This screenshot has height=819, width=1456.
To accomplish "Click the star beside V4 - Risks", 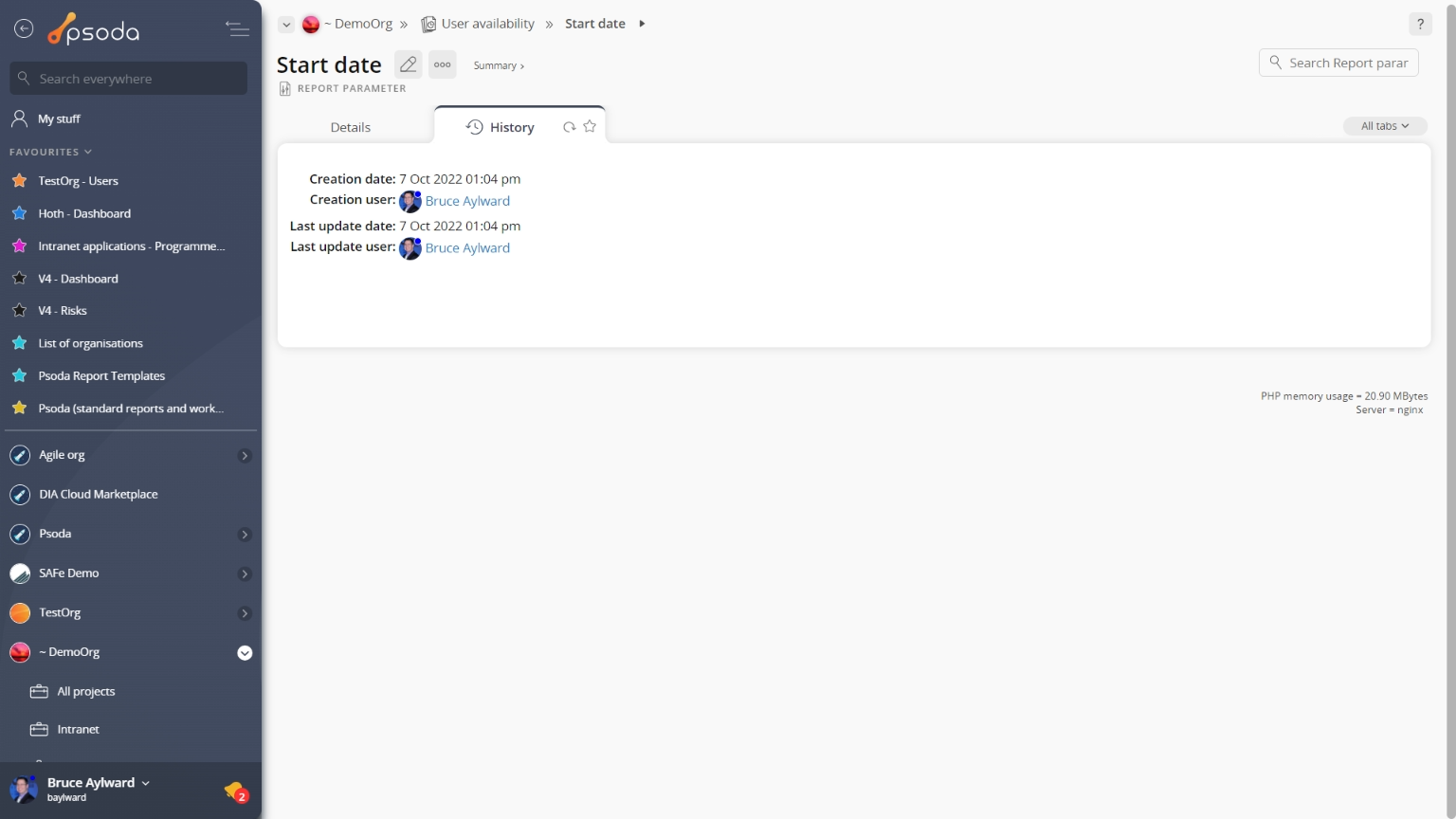I will (19, 310).
